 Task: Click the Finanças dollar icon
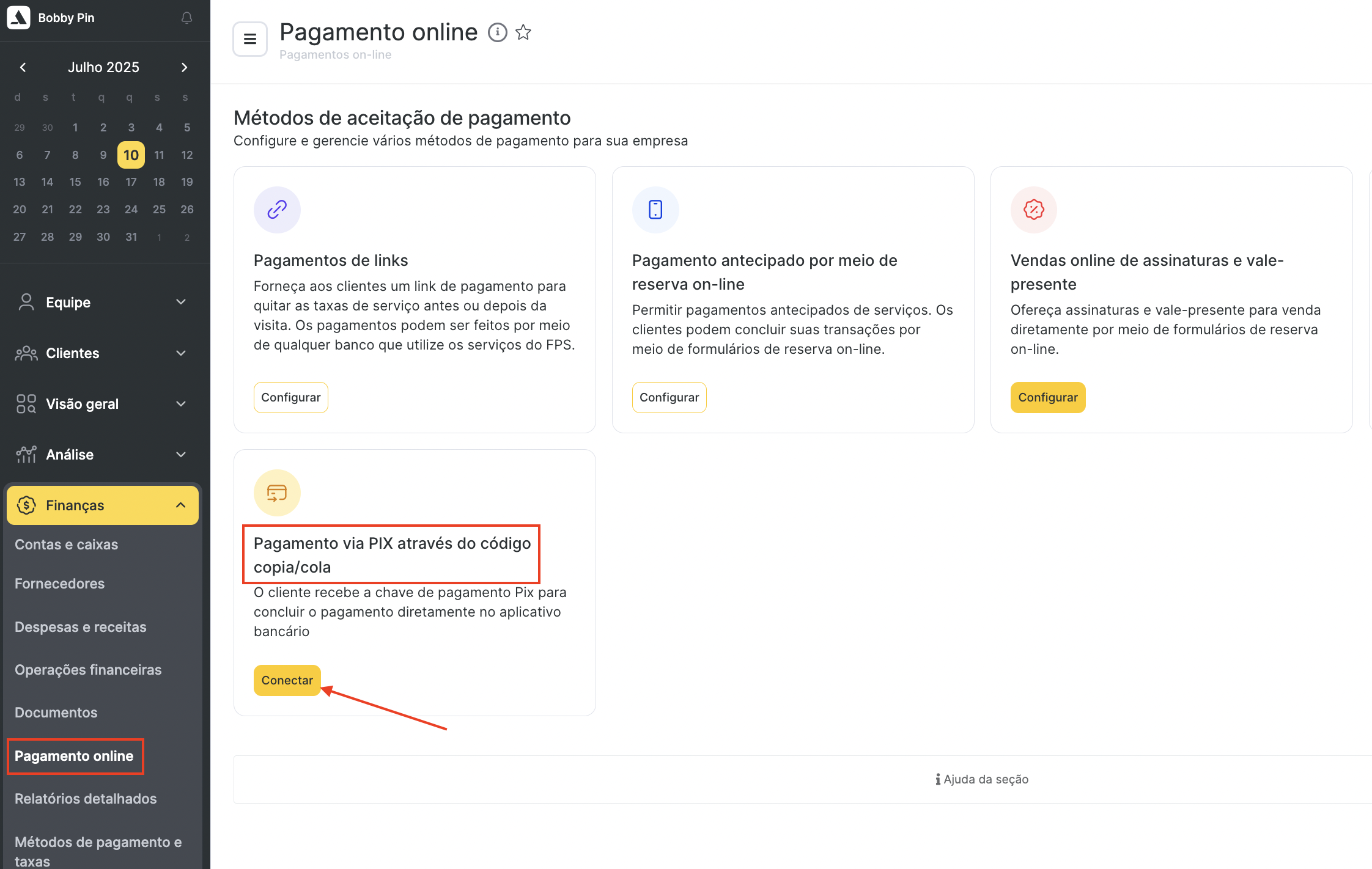tap(26, 505)
